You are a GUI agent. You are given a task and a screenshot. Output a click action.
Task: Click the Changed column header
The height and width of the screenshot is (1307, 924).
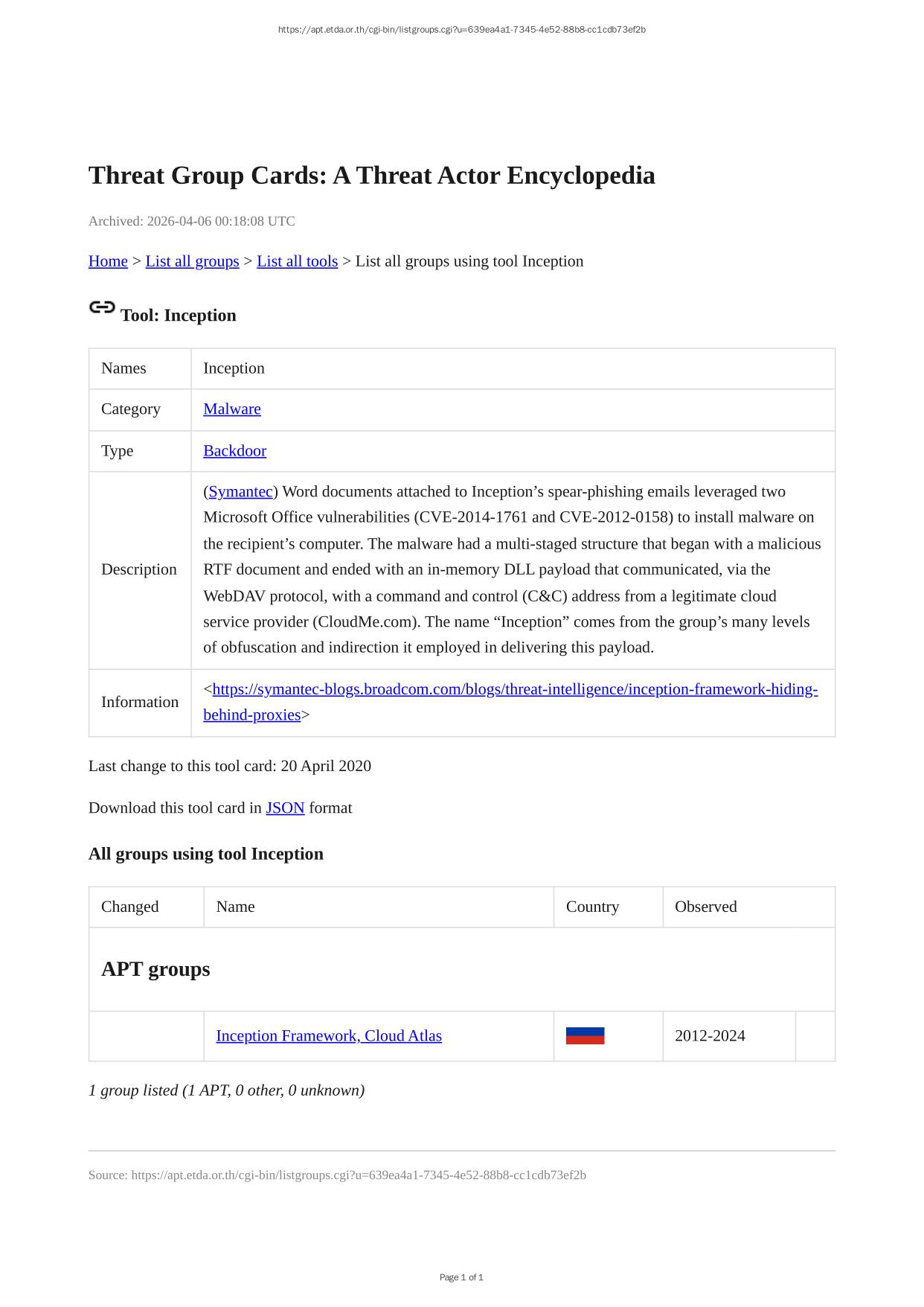(x=130, y=907)
